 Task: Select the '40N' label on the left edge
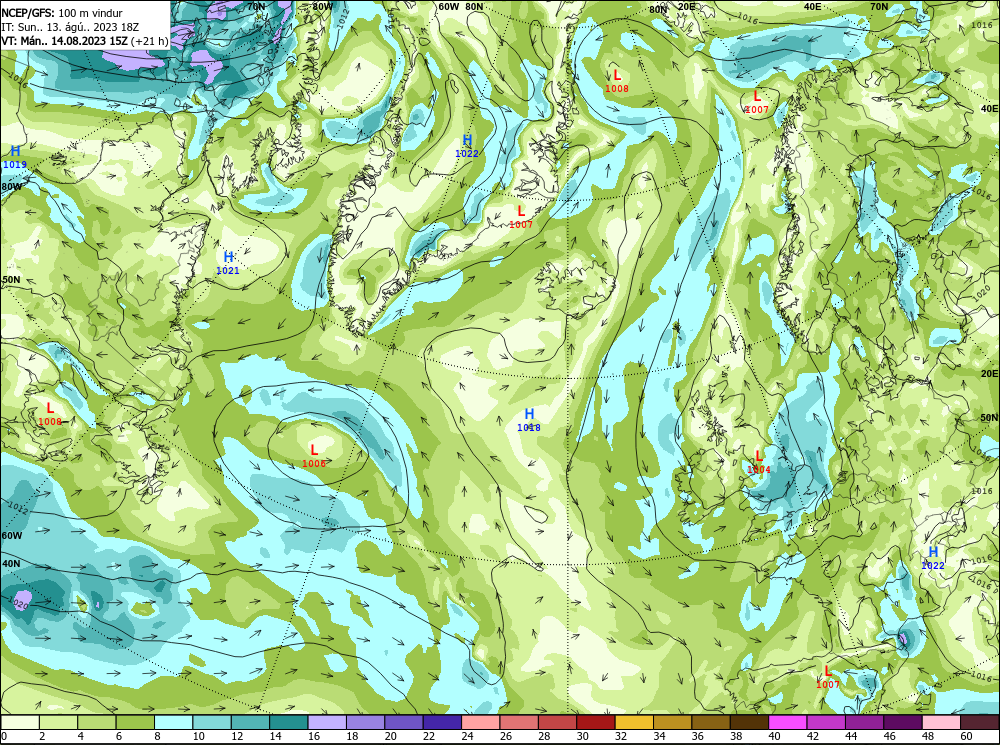[x=11, y=564]
